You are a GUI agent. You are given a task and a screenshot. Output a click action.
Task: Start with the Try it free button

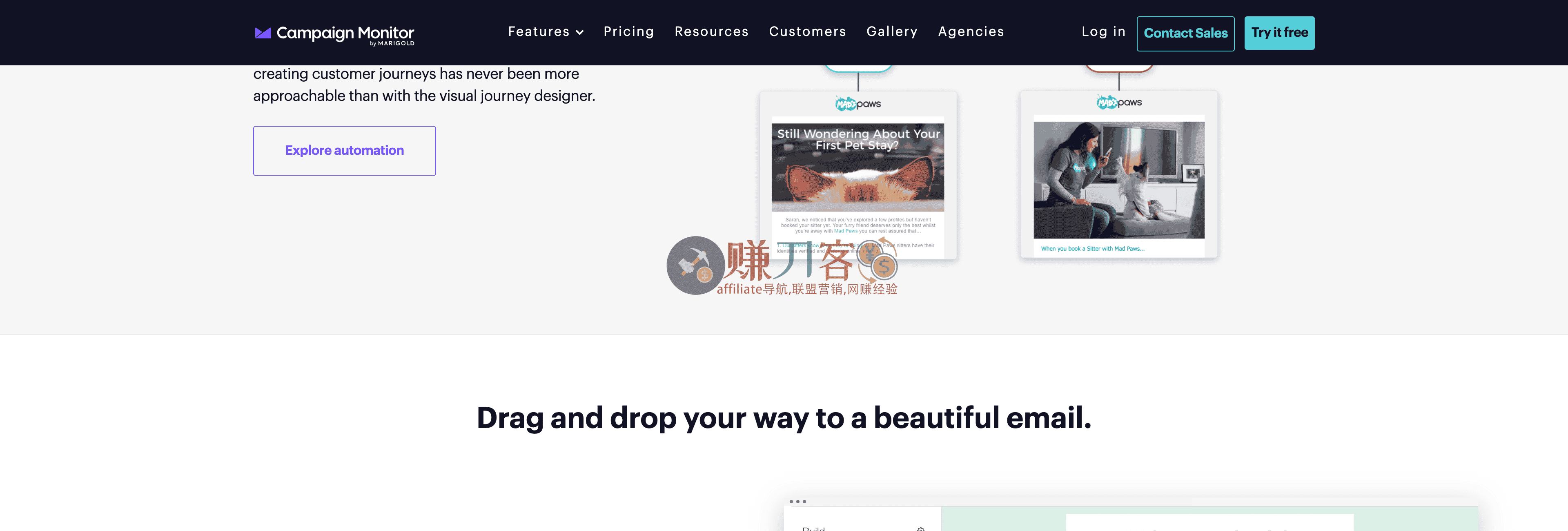[x=1279, y=33]
